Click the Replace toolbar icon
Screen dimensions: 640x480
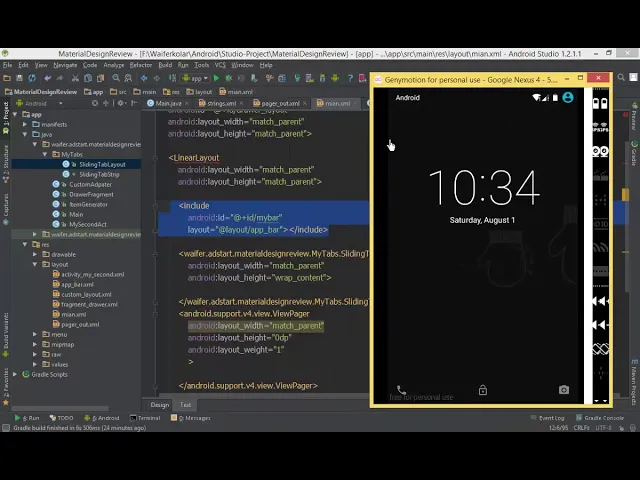tap(128, 78)
